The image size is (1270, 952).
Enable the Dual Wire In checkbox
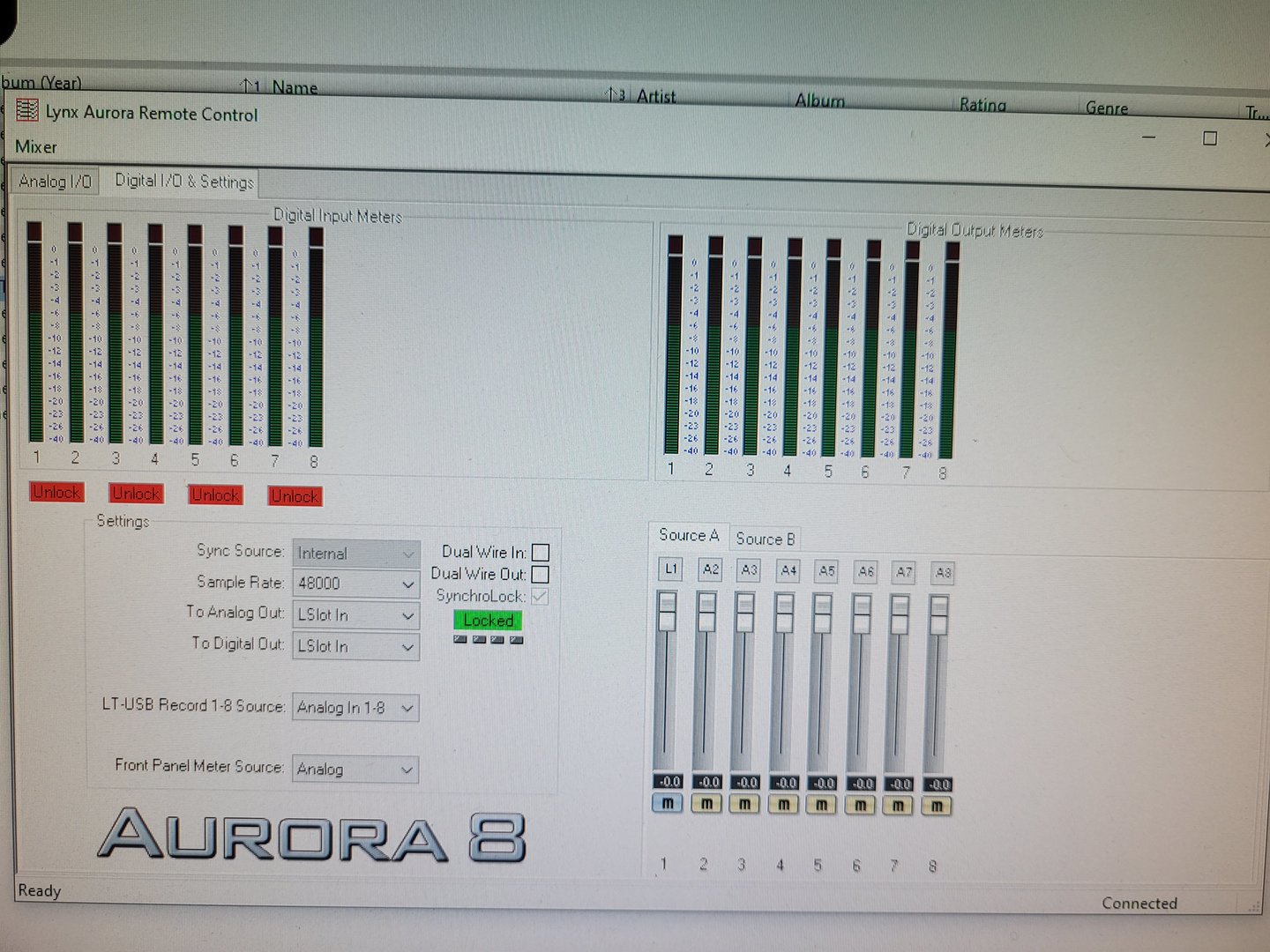[x=541, y=553]
